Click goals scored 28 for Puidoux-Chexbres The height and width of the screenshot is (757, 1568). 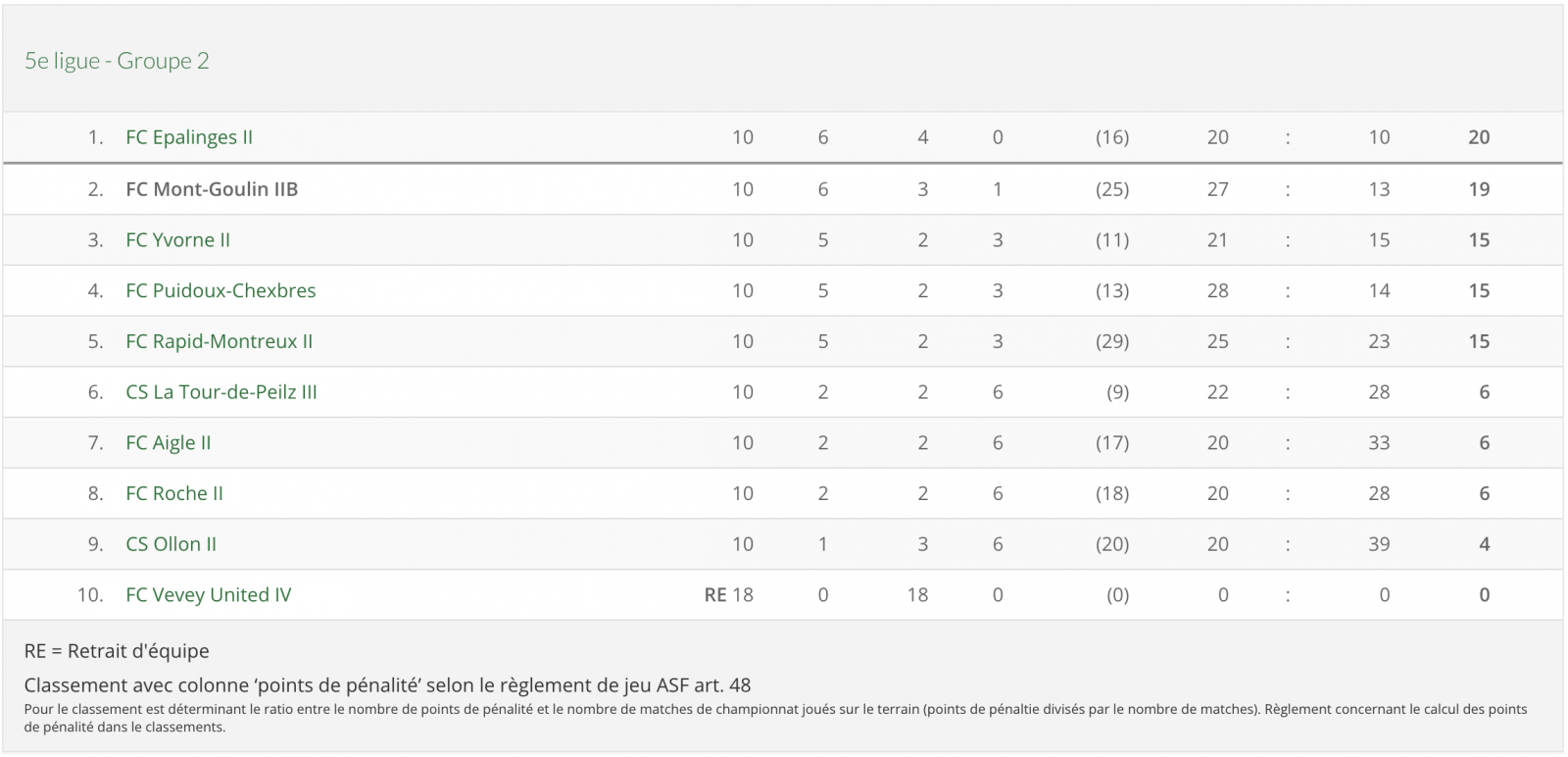coord(1217,290)
